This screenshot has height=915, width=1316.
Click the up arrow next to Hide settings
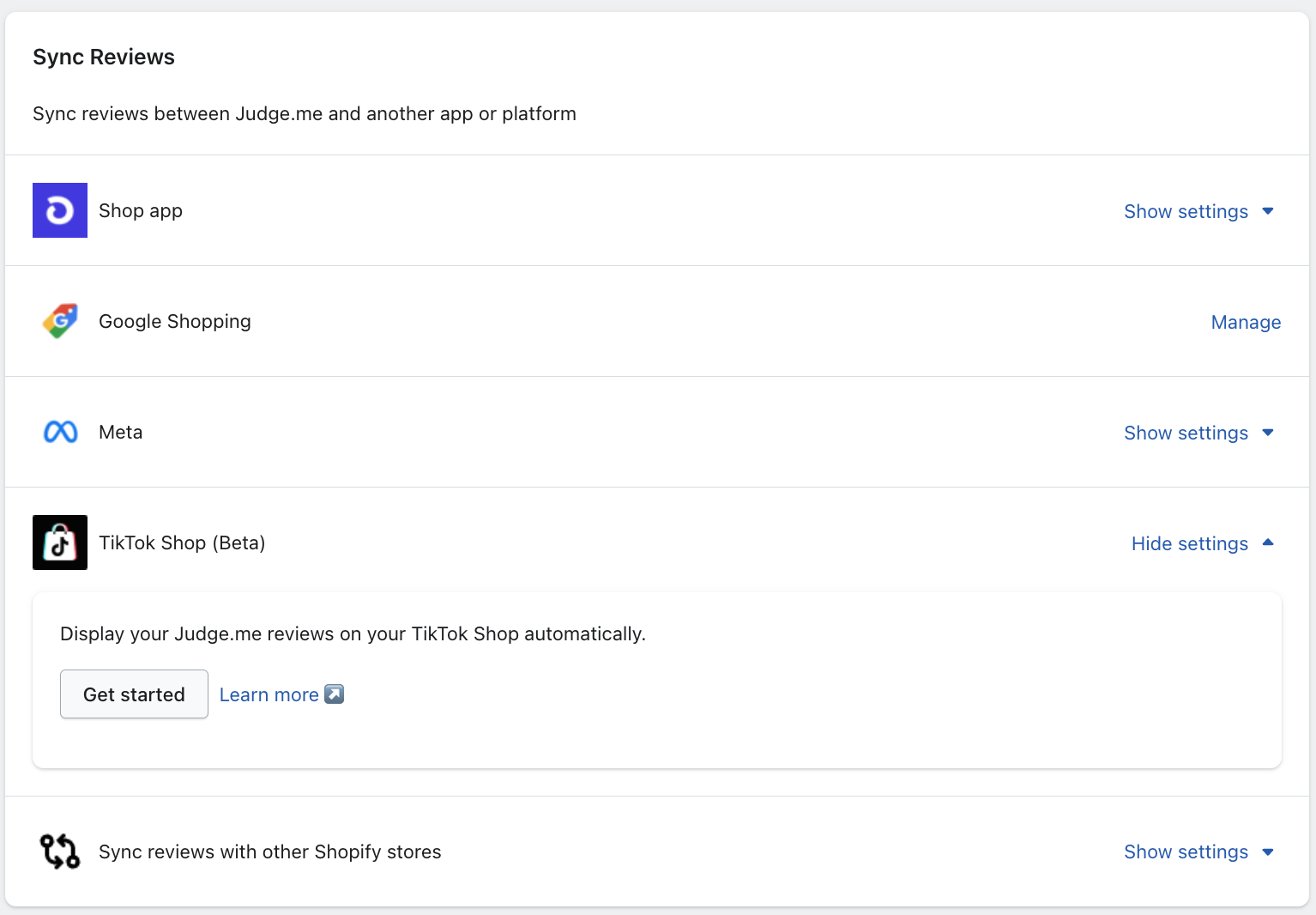tap(1268, 542)
